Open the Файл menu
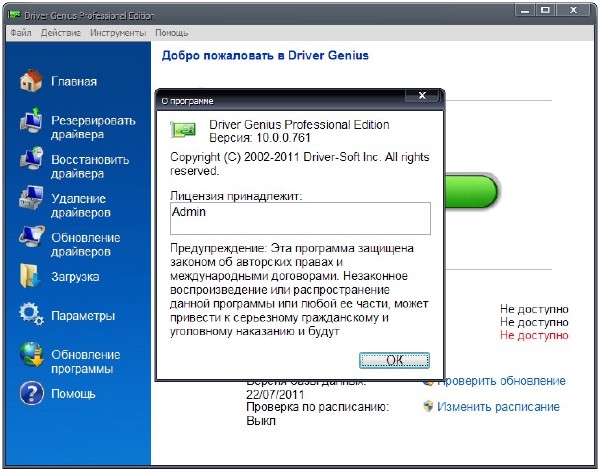The height and width of the screenshot is (472, 600). click(20, 33)
